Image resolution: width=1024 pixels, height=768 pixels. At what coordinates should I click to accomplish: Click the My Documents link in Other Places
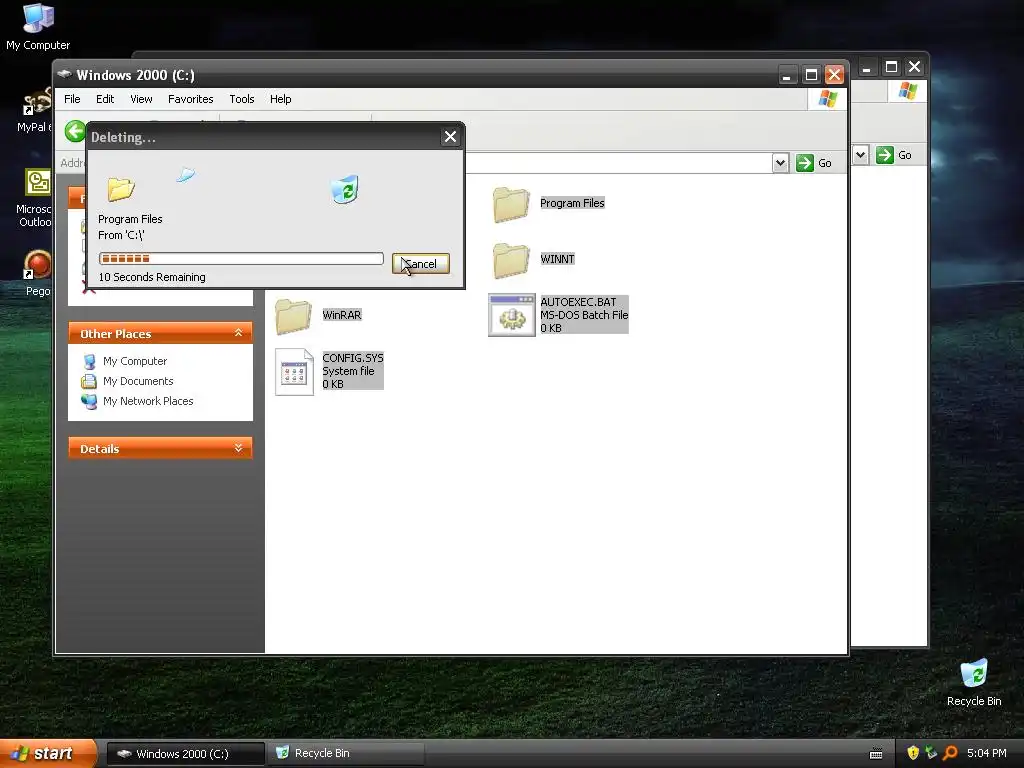[x=138, y=381]
